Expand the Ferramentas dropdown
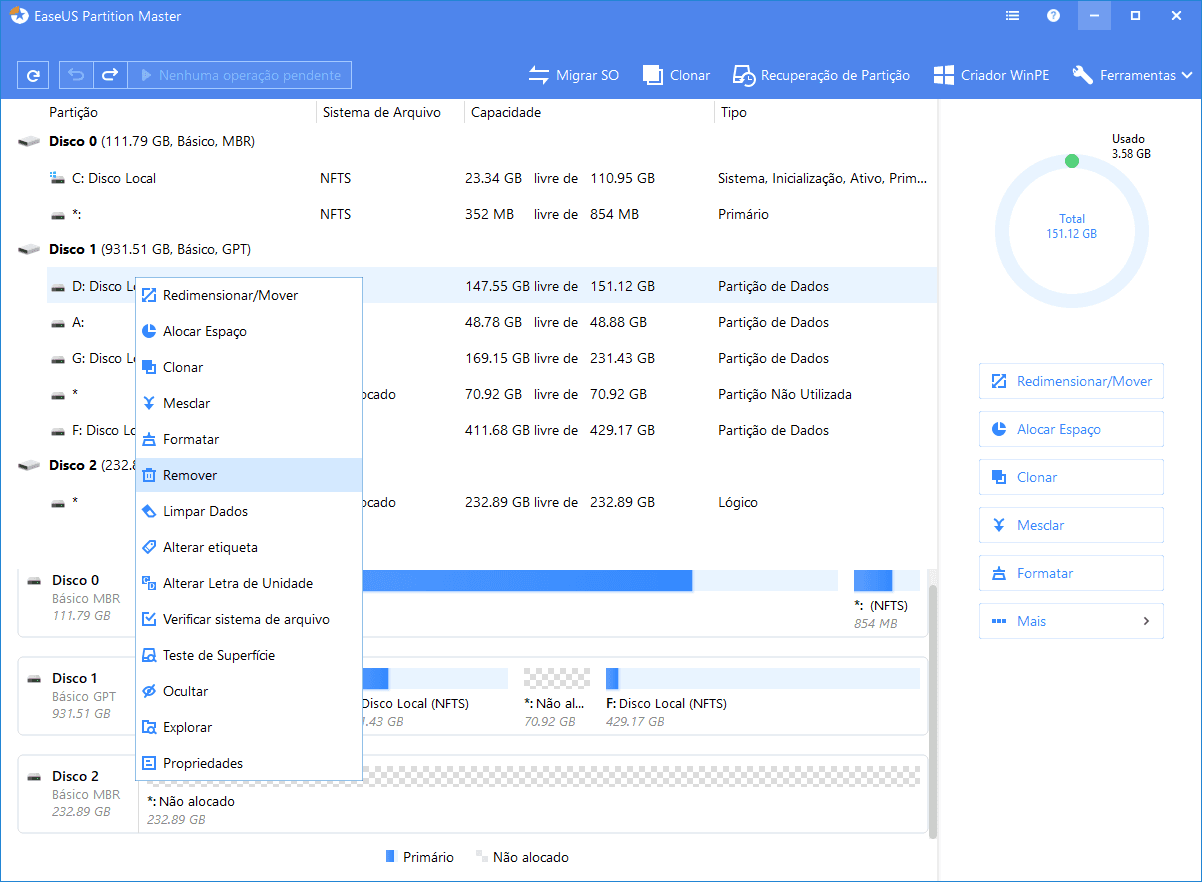 tap(1132, 75)
